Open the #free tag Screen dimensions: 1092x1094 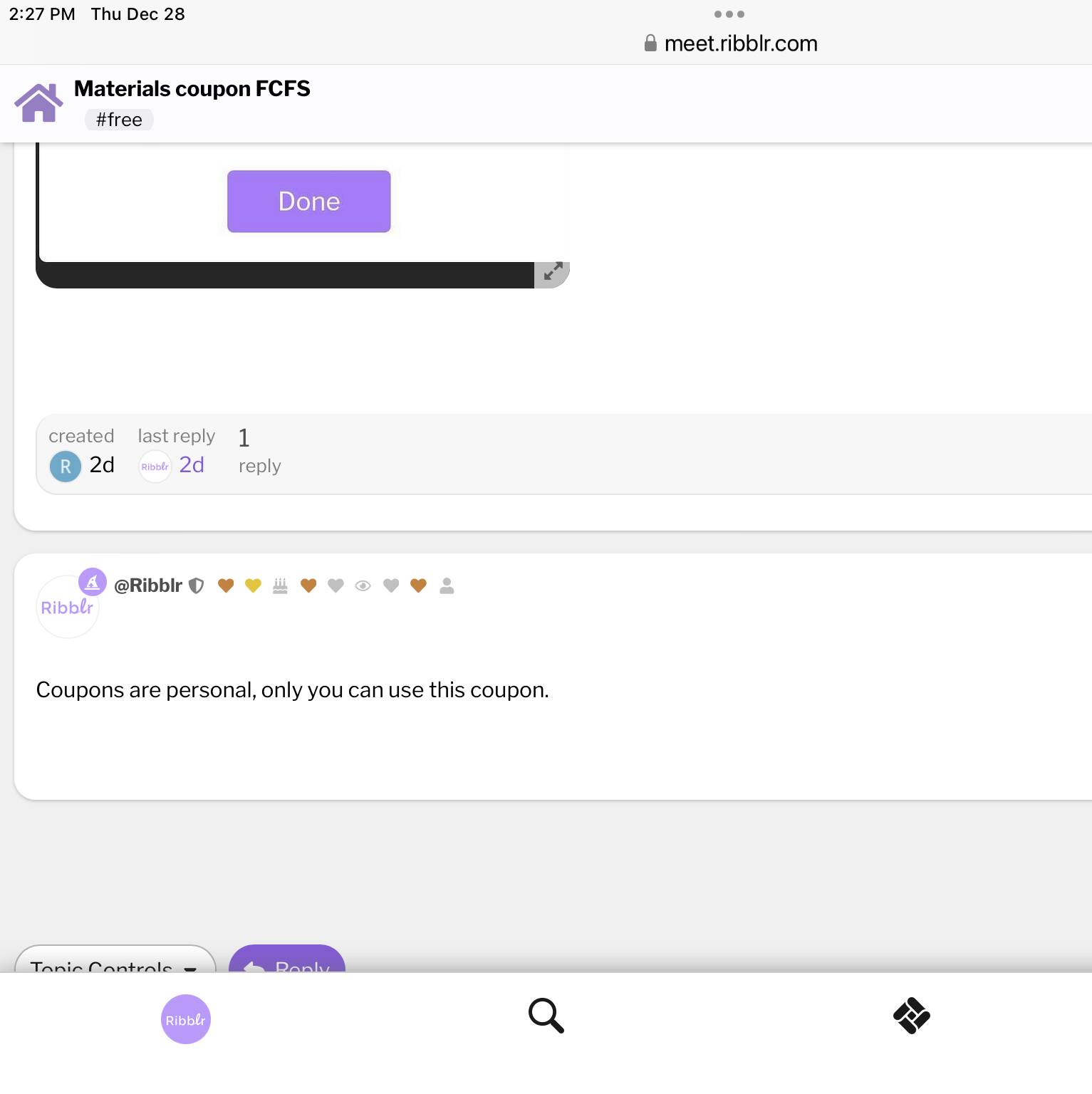pyautogui.click(x=119, y=120)
